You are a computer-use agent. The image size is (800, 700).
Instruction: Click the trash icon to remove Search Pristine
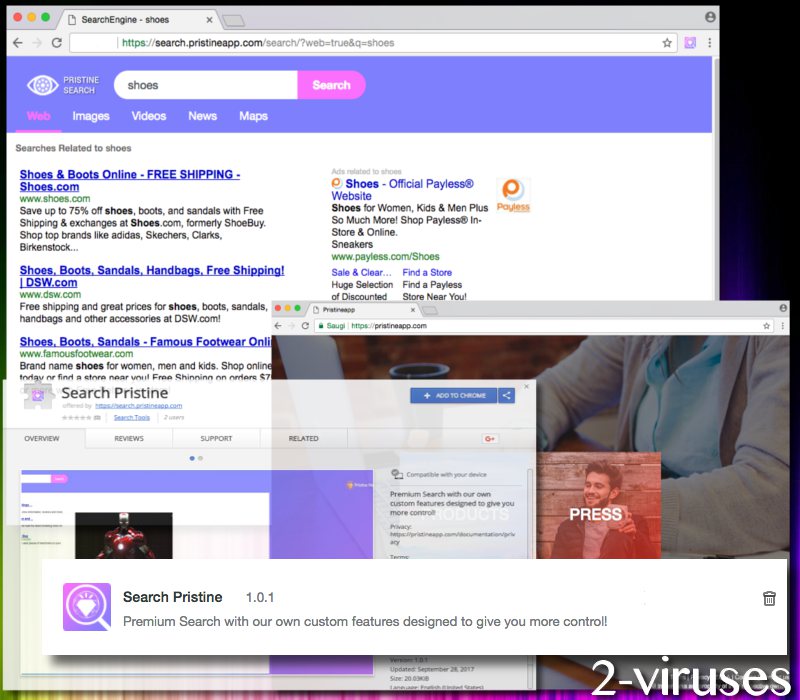tap(769, 597)
